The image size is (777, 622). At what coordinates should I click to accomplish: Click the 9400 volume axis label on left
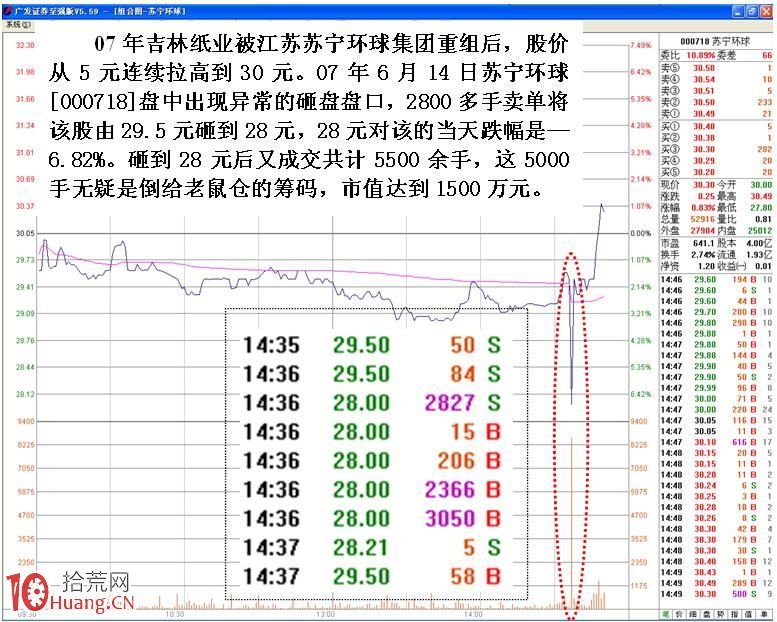coord(27,421)
